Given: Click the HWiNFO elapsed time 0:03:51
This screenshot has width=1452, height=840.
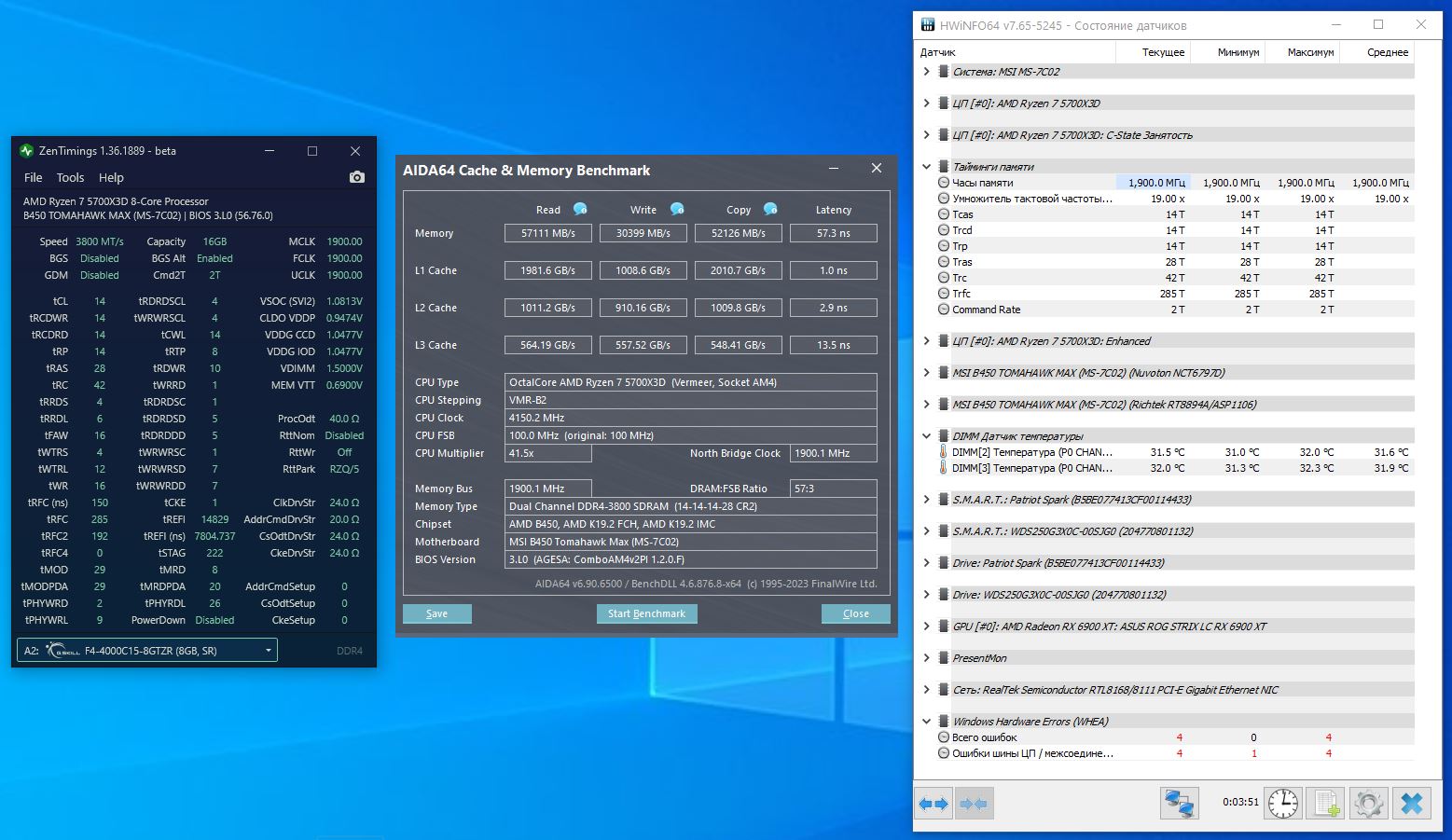Looking at the screenshot, I should coord(1240,802).
